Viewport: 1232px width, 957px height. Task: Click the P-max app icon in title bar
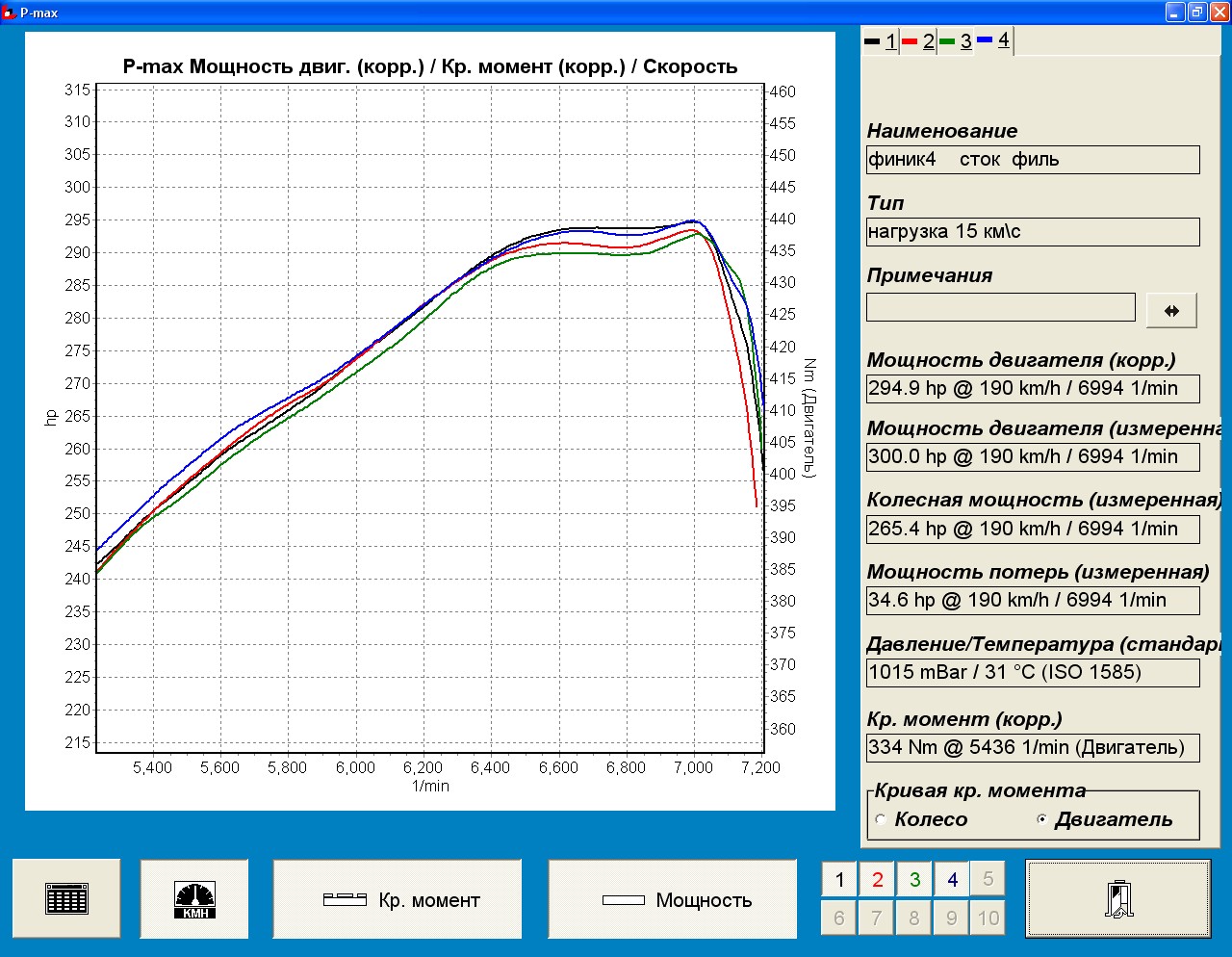coord(10,13)
